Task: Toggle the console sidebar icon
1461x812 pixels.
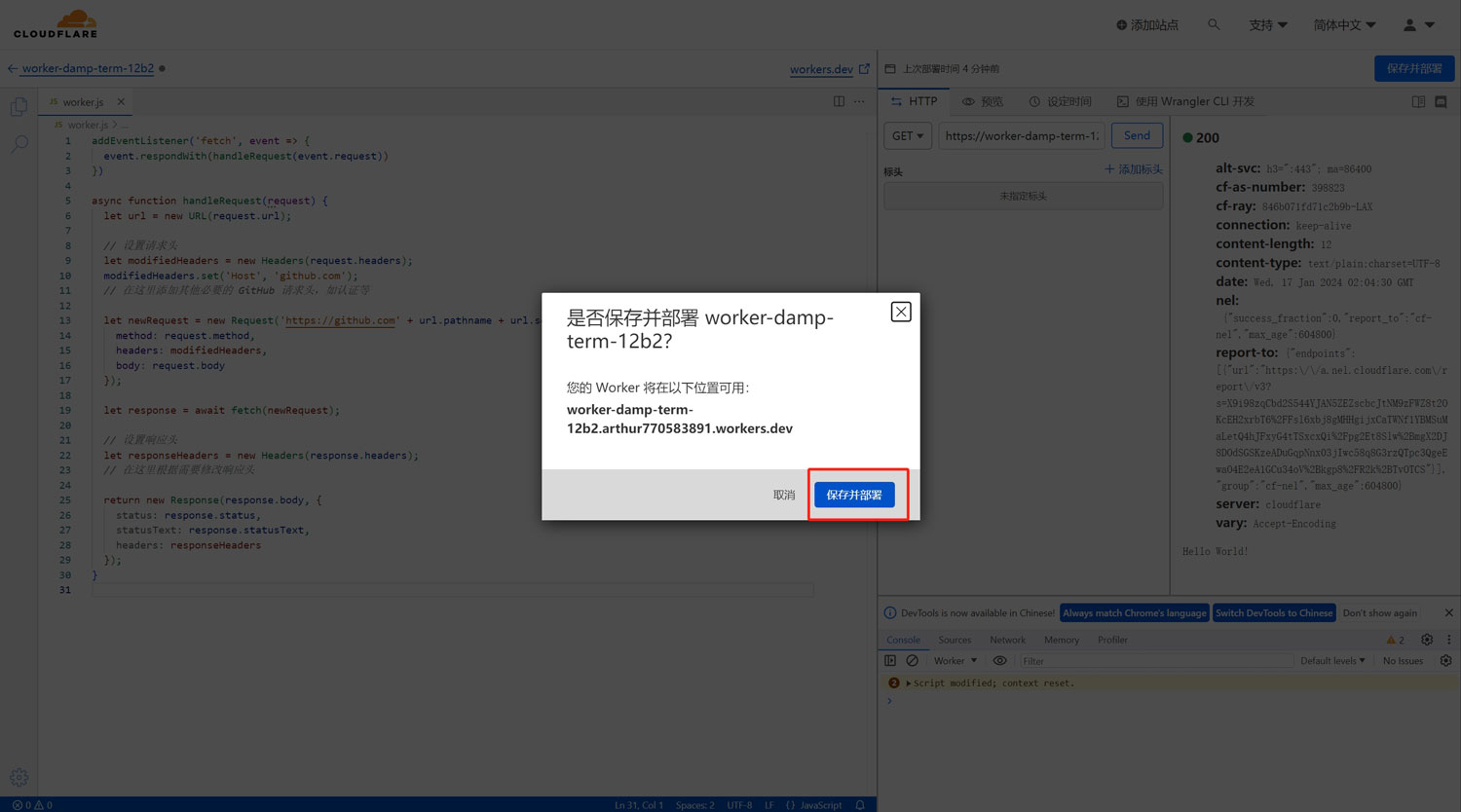Action: [890, 660]
